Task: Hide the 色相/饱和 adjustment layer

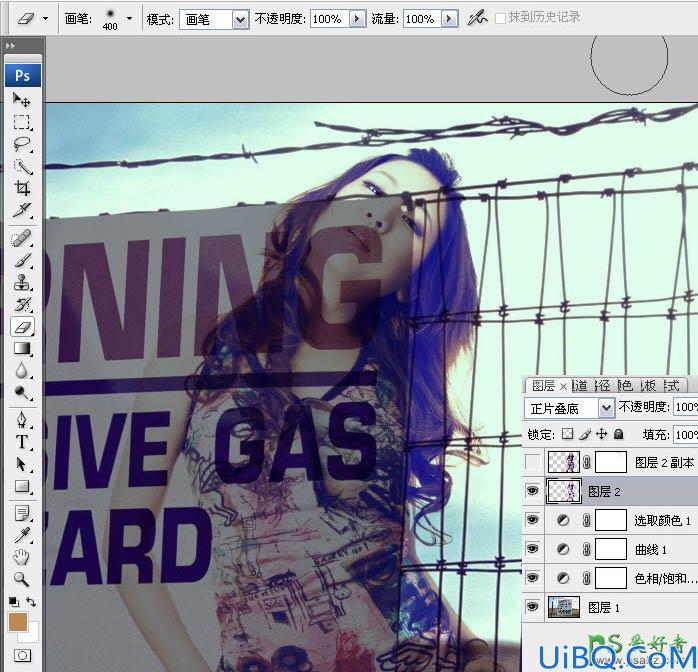Action: pos(532,578)
